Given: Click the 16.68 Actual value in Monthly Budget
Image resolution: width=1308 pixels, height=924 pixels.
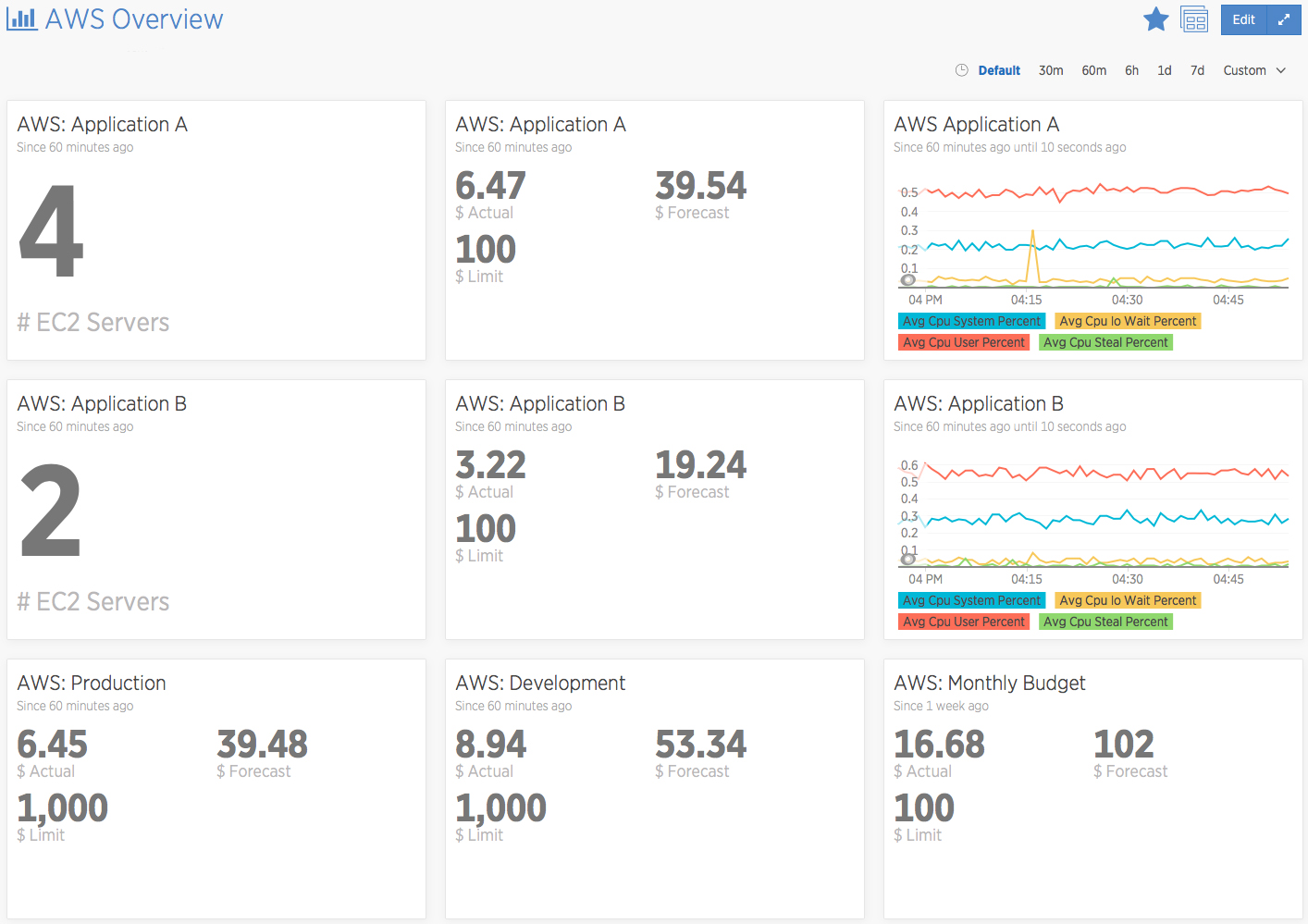Looking at the screenshot, I should 939,745.
